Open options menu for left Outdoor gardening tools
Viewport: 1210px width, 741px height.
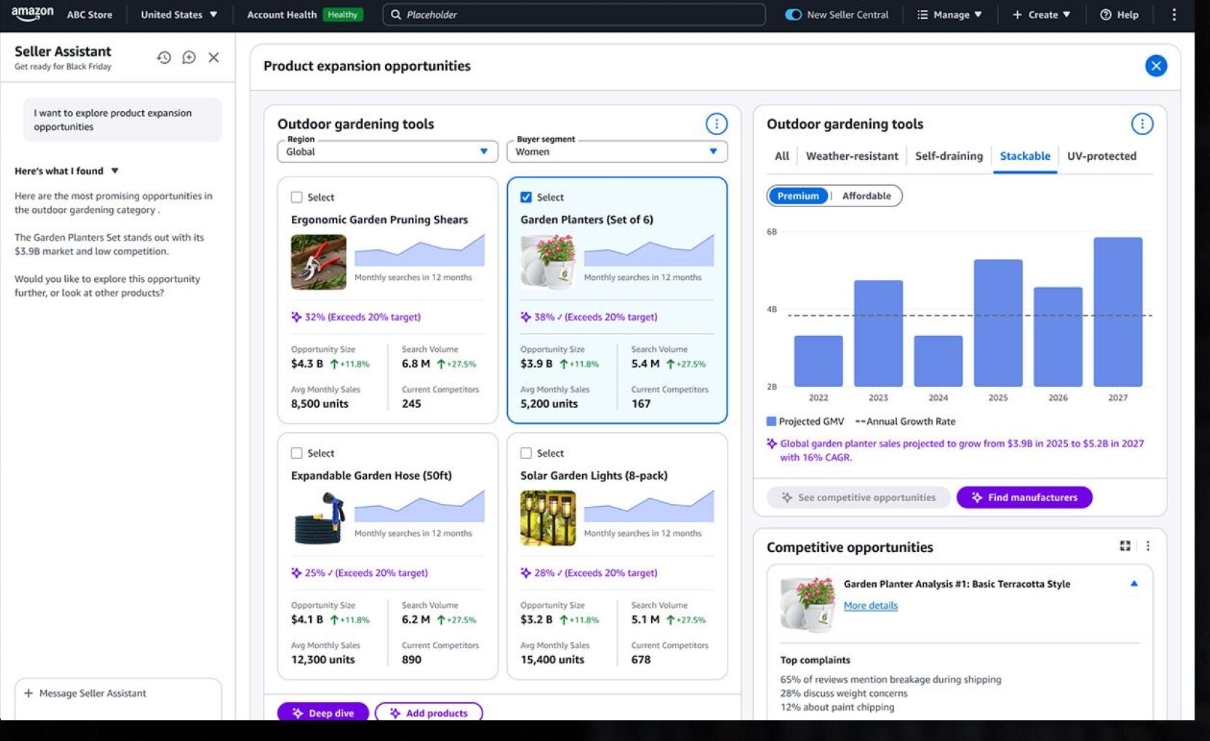pos(716,124)
